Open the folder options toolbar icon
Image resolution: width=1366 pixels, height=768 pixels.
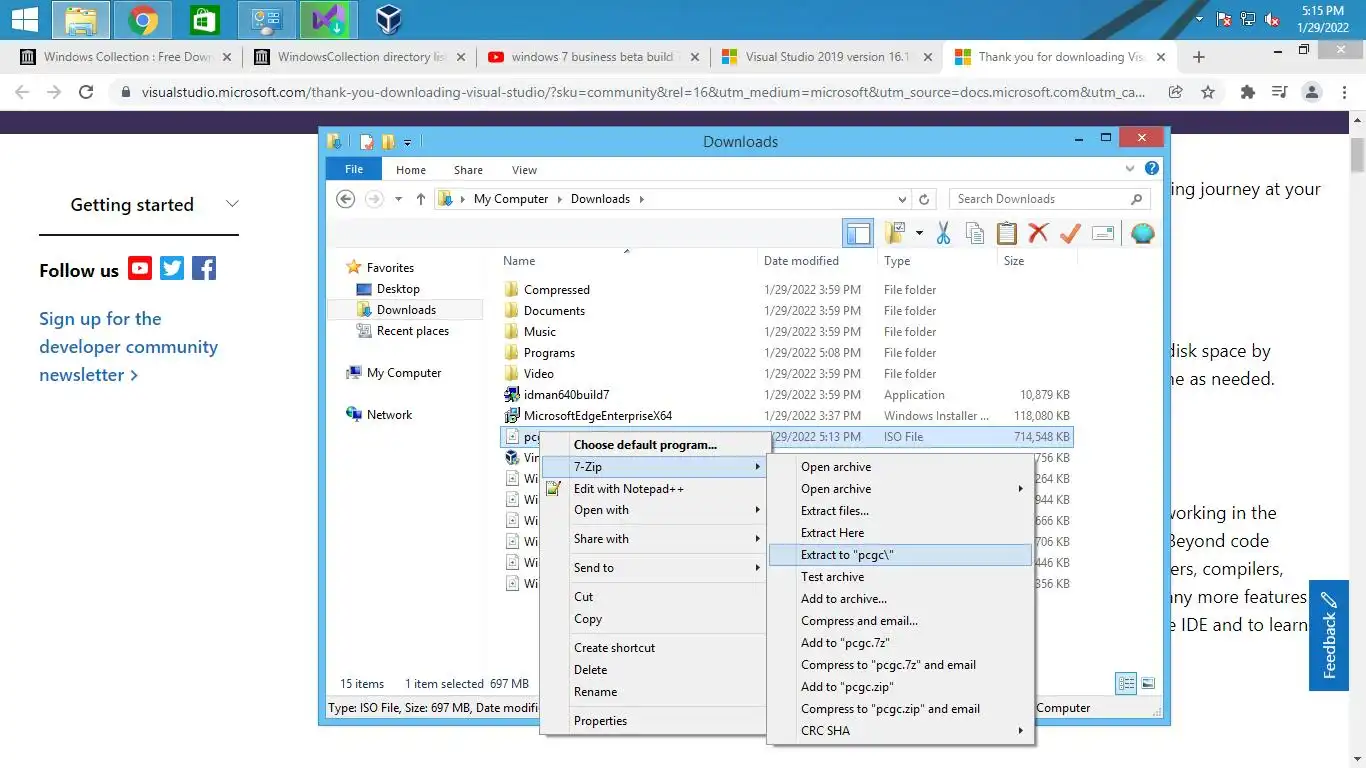(x=895, y=233)
